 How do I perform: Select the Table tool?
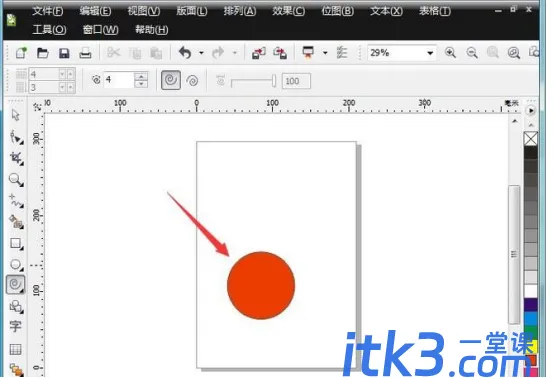coord(15,349)
